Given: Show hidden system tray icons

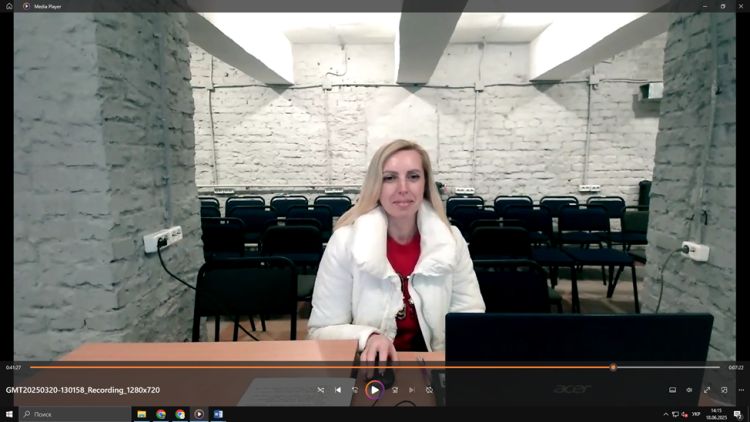Looking at the screenshot, I should [666, 414].
